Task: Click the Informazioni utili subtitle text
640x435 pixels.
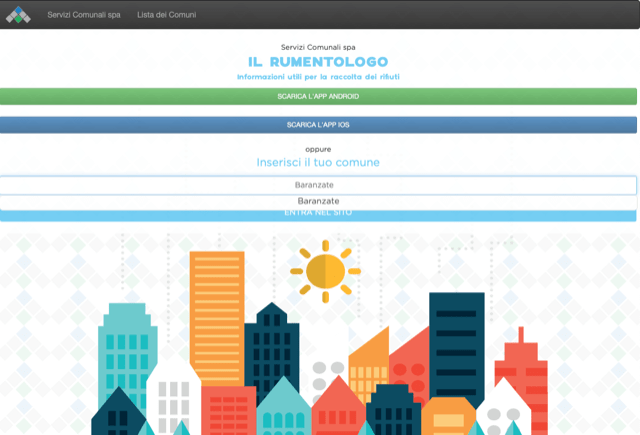Action: coord(318,77)
